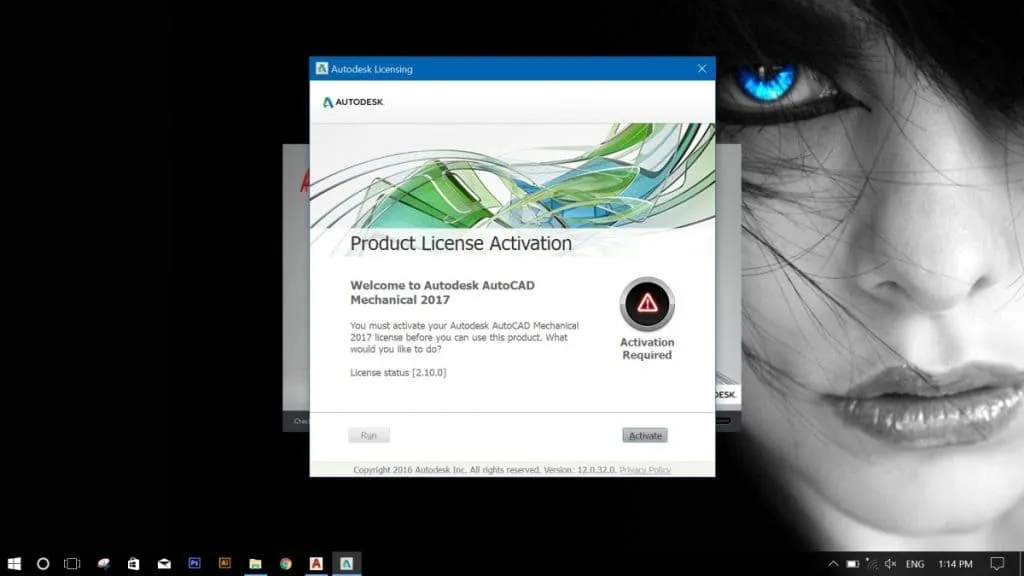The height and width of the screenshot is (576, 1024).
Task: Open File Explorer from the taskbar
Action: pyautogui.click(x=255, y=564)
